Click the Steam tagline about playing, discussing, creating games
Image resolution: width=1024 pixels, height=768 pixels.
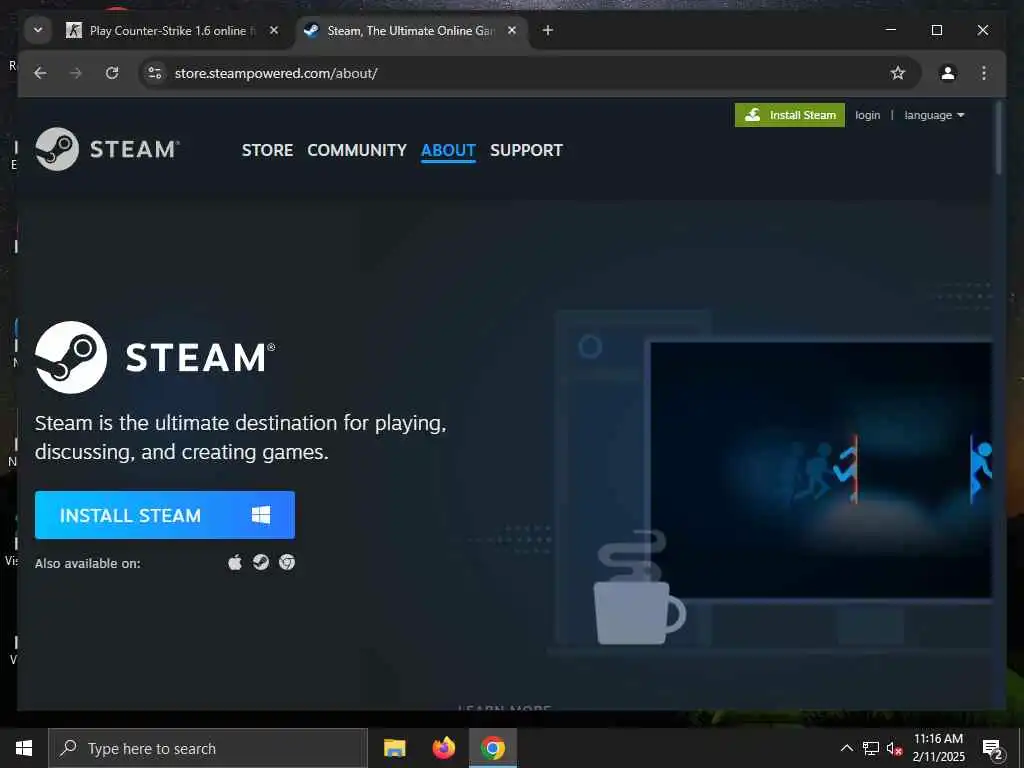[240, 437]
